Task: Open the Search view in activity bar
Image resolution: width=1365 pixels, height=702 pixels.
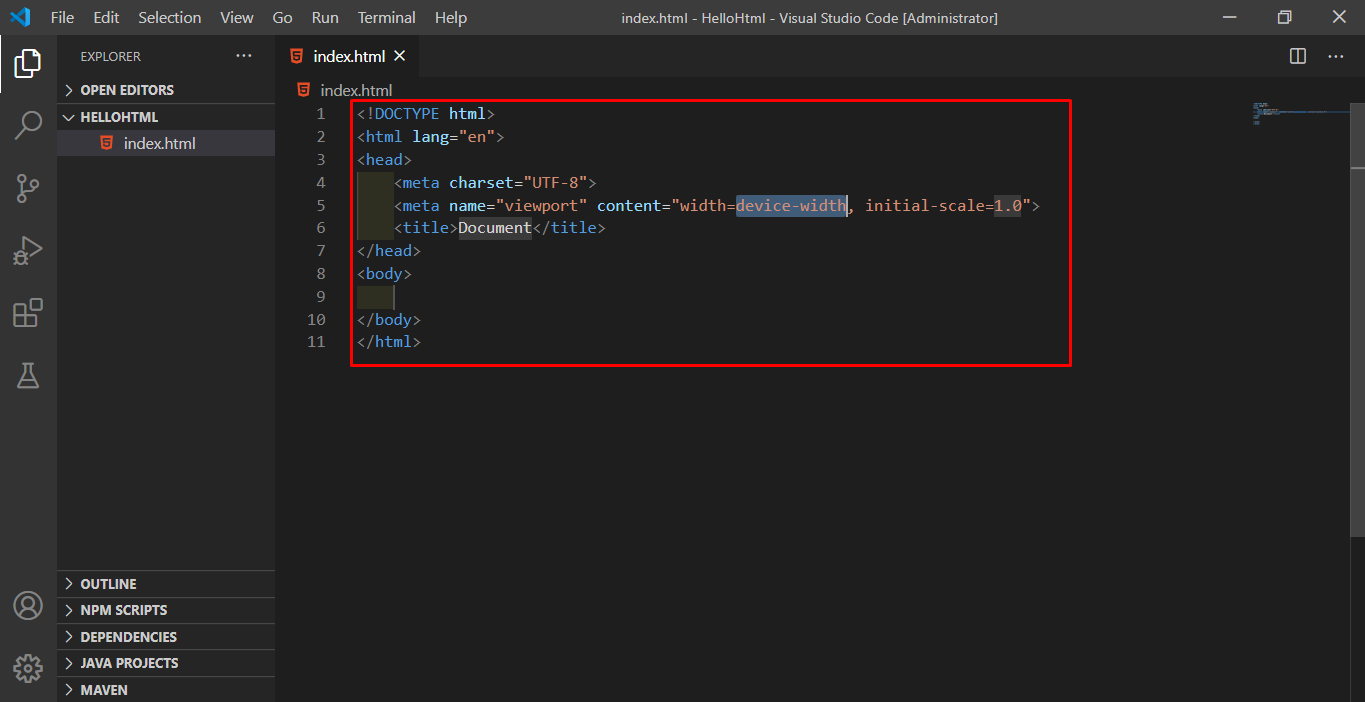Action: (x=28, y=126)
